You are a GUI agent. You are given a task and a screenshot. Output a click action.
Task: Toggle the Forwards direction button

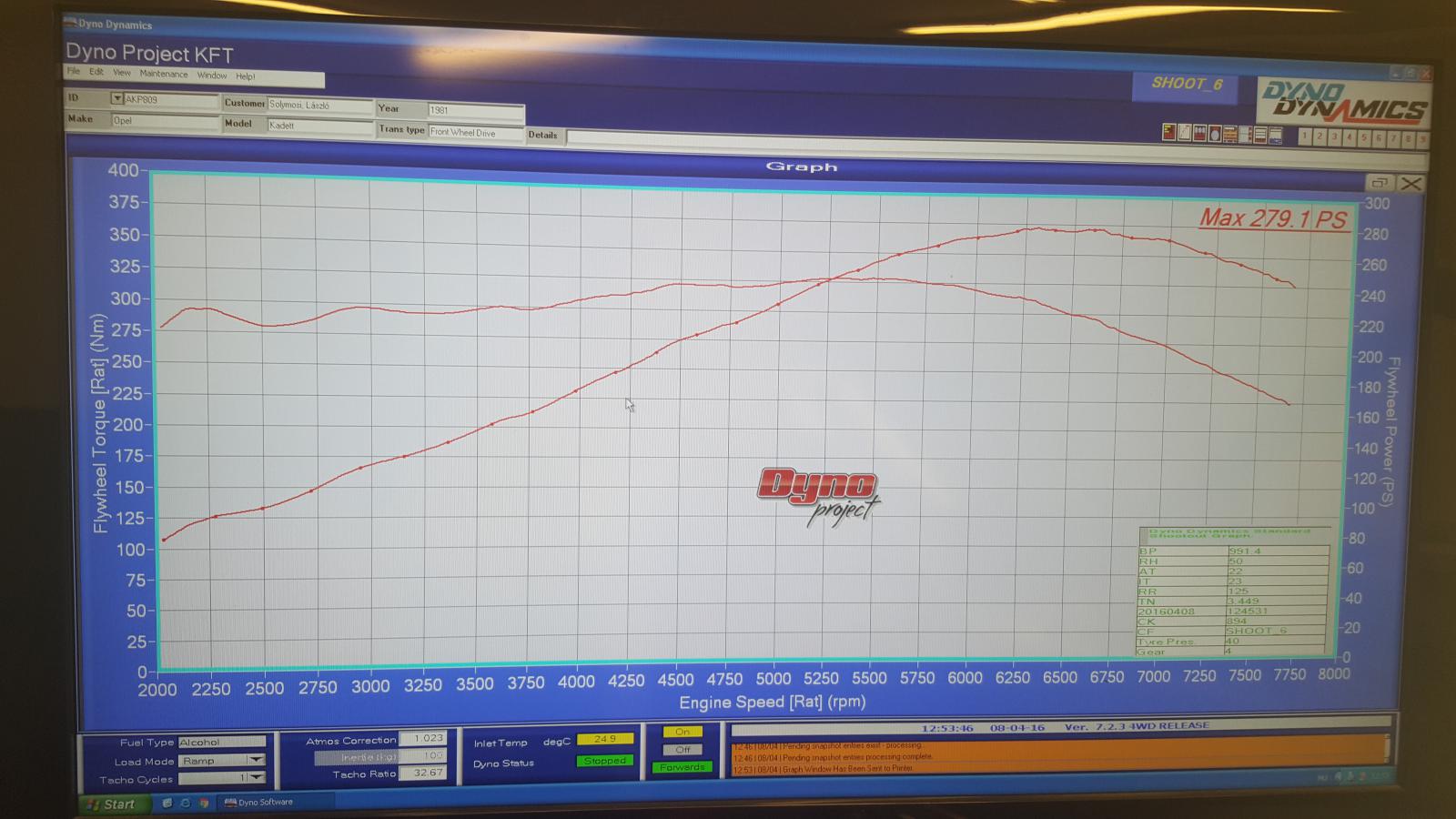click(x=682, y=767)
